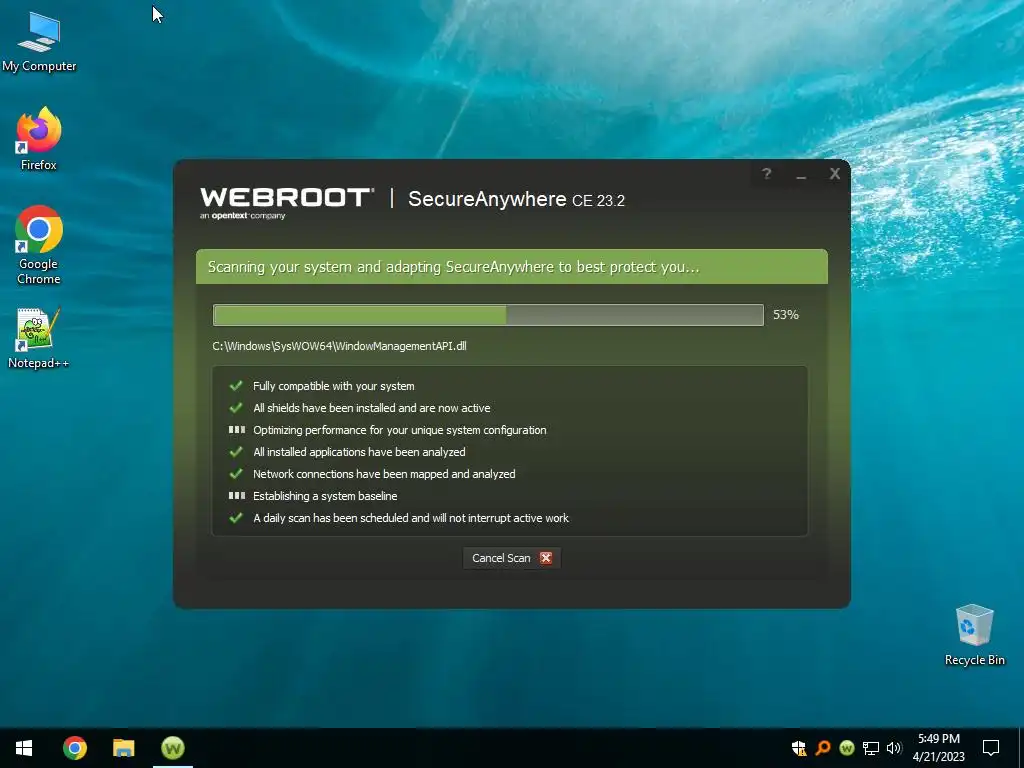The height and width of the screenshot is (768, 1024).
Task: Open Windows Security tray icon
Action: click(x=799, y=748)
